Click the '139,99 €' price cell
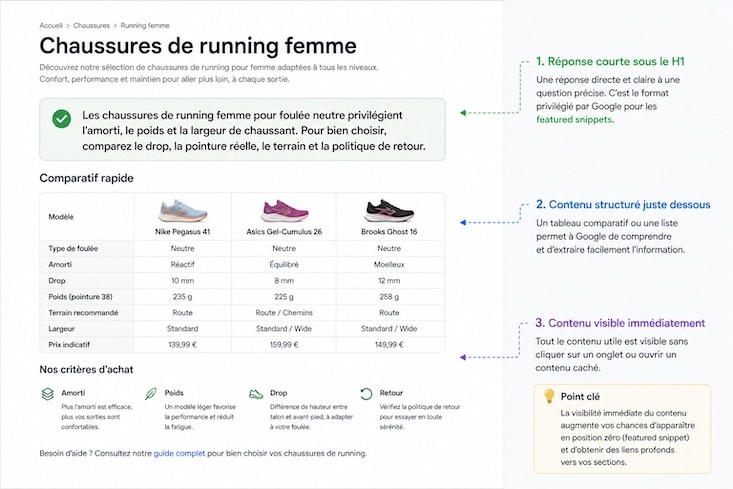 coord(183,345)
